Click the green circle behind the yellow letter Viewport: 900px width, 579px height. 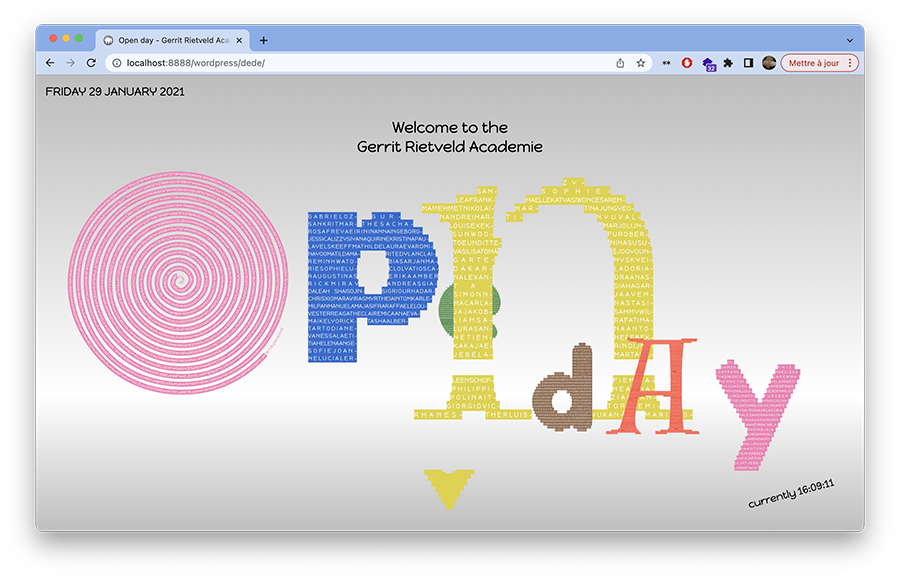(x=445, y=310)
